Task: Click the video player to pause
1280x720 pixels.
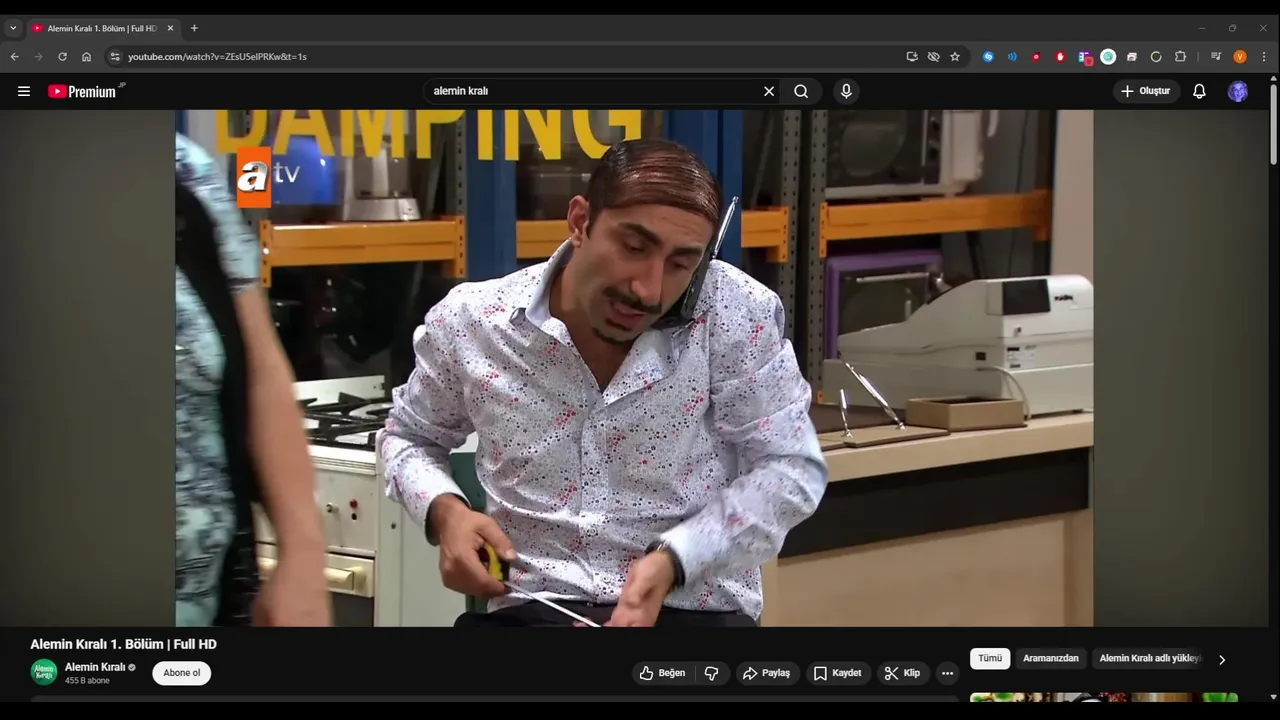Action: pos(634,368)
